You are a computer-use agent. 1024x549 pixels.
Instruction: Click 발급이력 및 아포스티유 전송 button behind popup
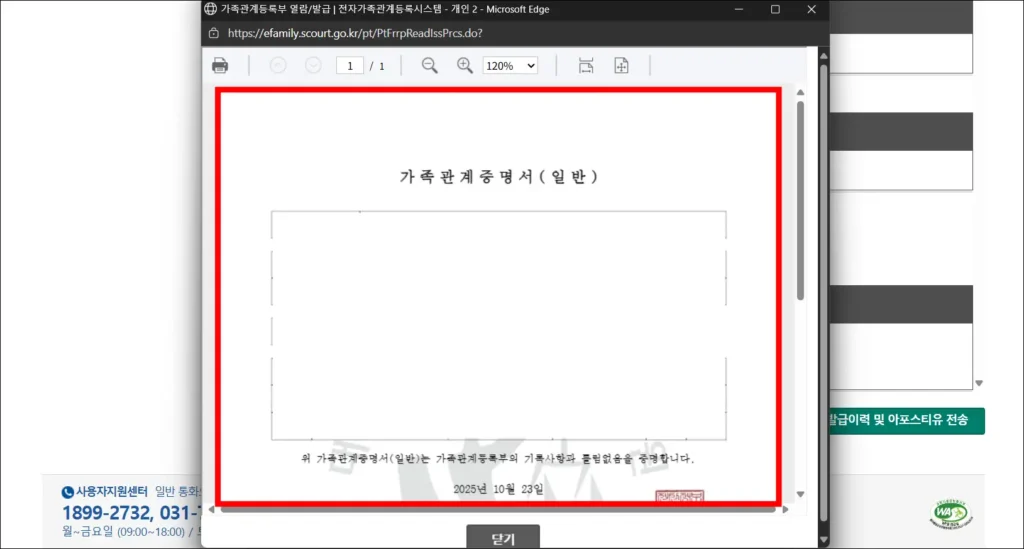tap(906, 420)
